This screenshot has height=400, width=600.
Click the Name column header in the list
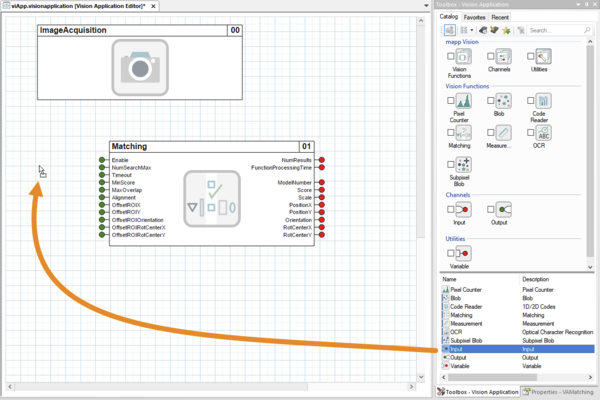point(479,279)
